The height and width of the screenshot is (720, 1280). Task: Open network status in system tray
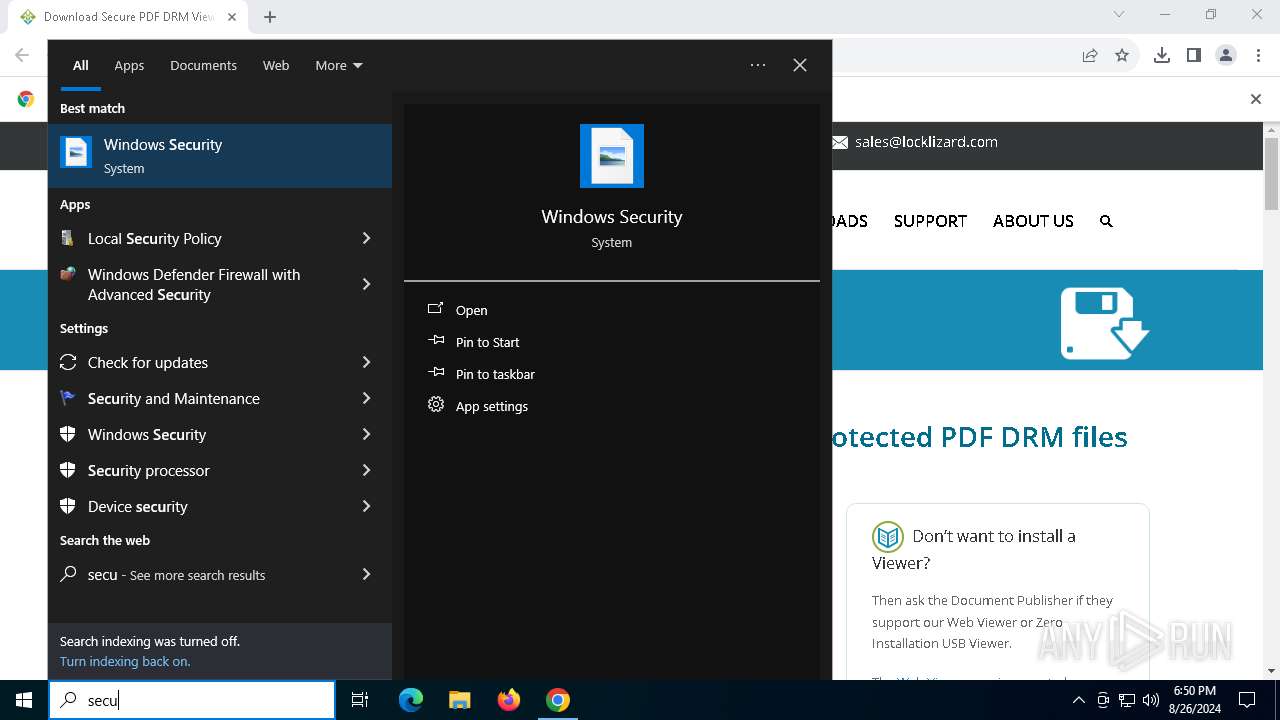point(1127,700)
